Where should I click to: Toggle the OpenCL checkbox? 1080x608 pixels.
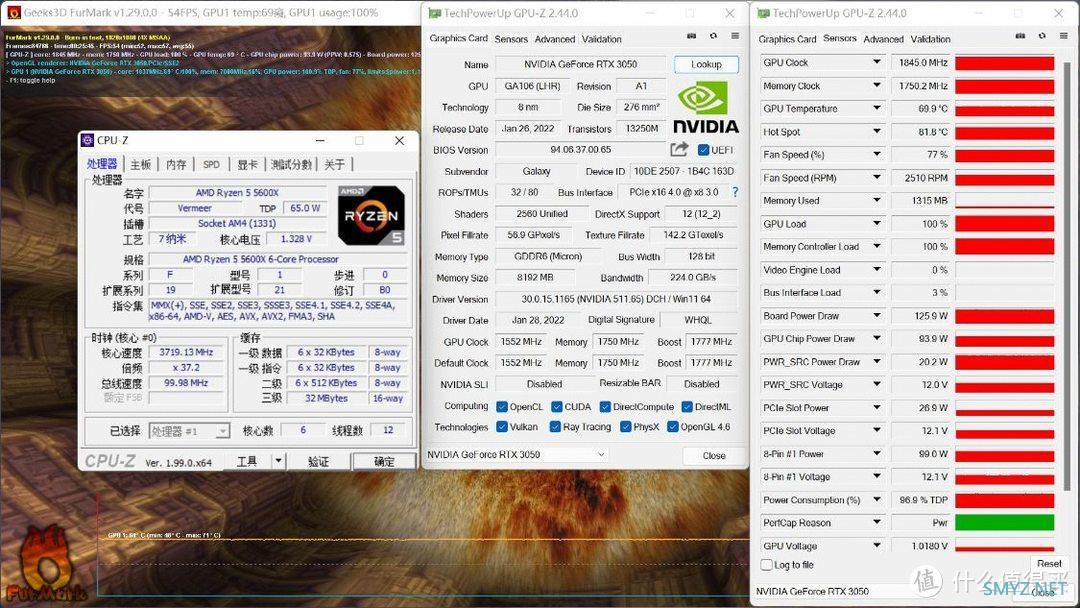[502, 407]
